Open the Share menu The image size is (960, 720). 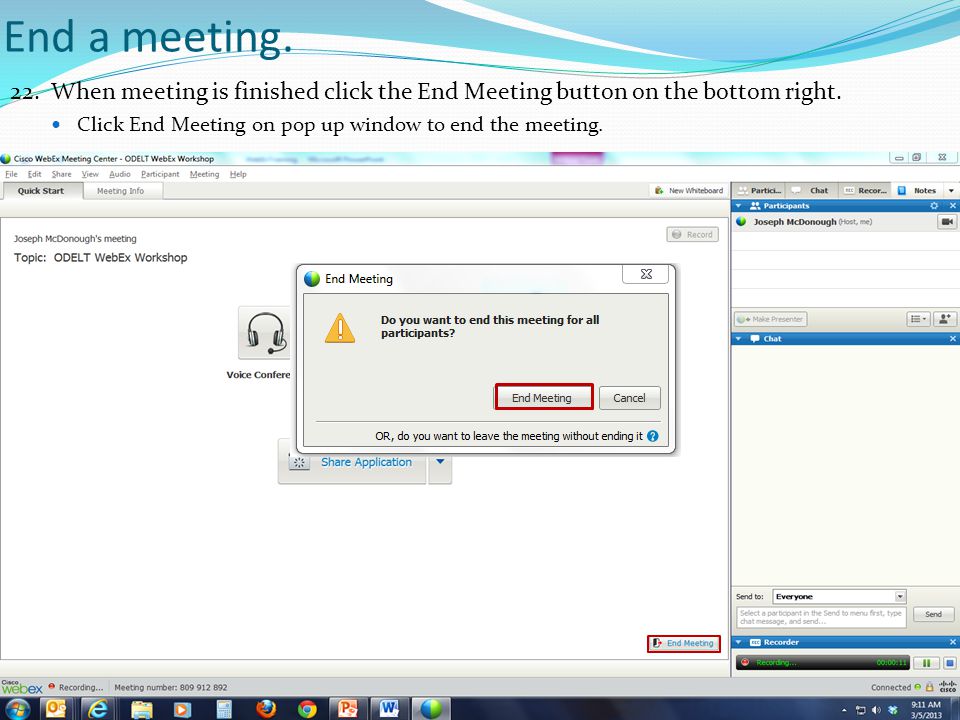(x=61, y=174)
